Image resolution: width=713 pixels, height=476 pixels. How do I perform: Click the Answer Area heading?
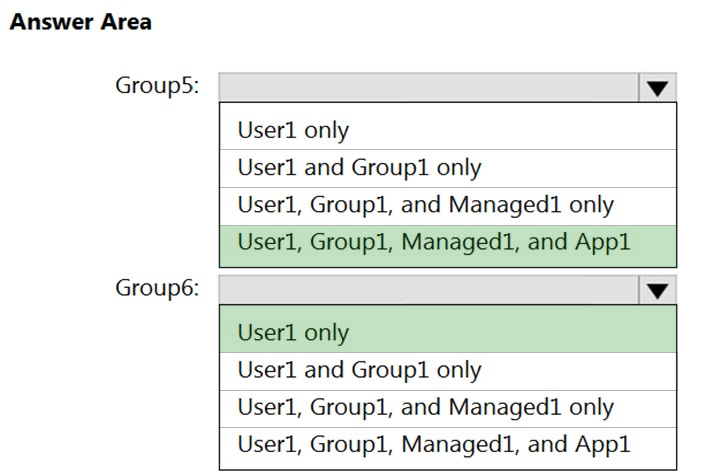pyautogui.click(x=80, y=22)
